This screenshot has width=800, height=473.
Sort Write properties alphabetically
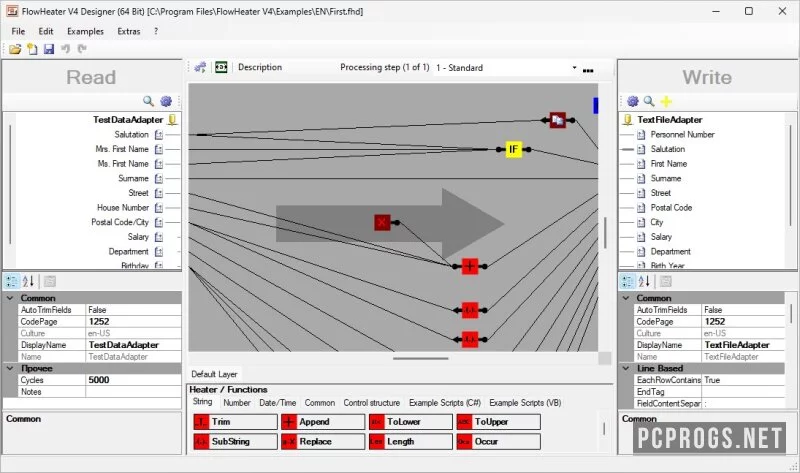[x=644, y=281]
